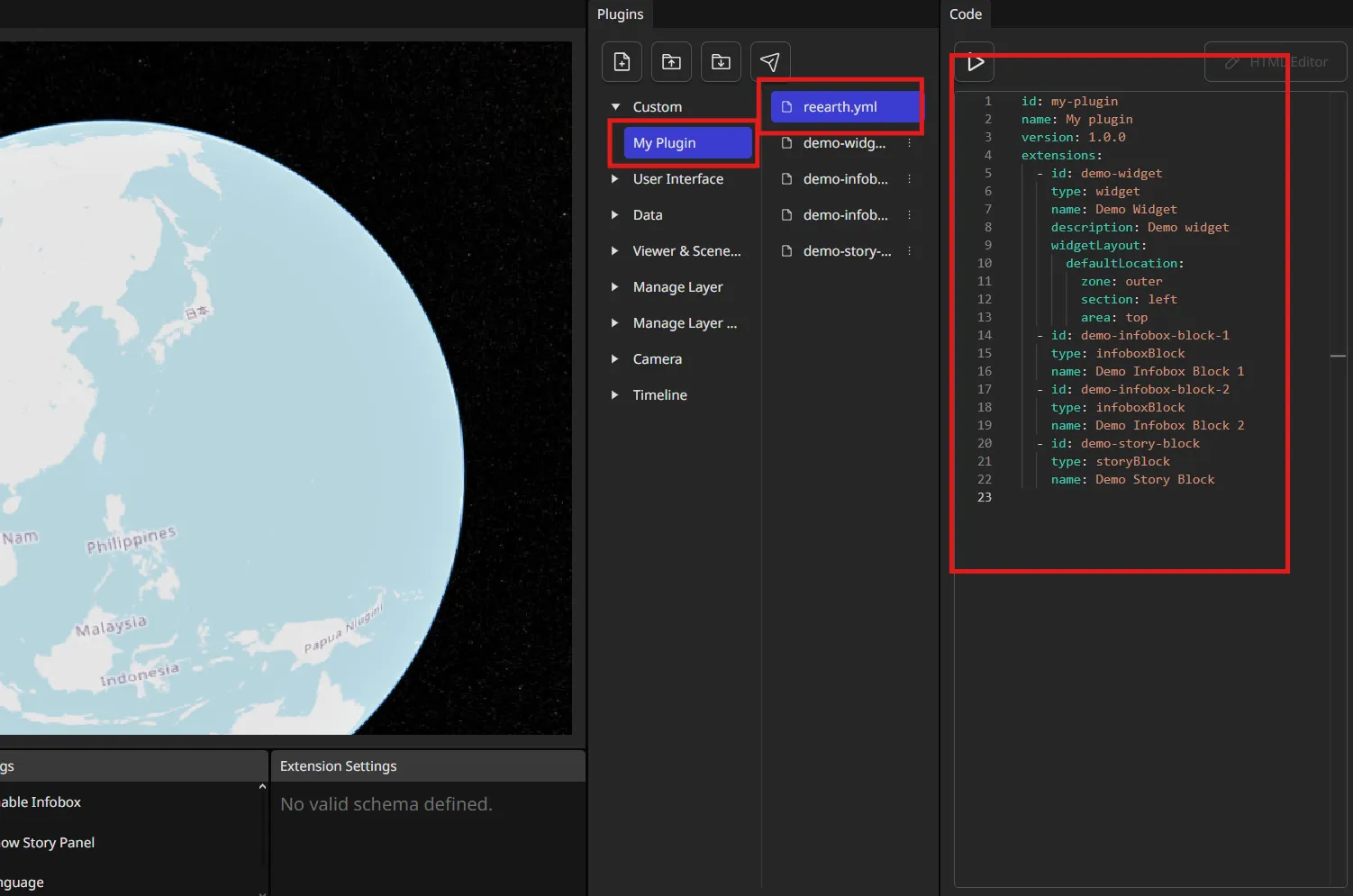Expand the Timeline group
Viewport: 1353px width, 896px height.
(x=615, y=395)
